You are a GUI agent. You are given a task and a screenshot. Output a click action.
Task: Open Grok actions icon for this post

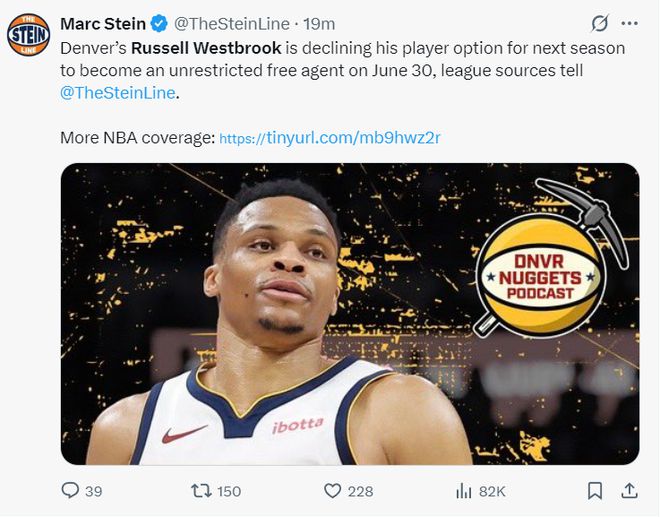tap(599, 23)
